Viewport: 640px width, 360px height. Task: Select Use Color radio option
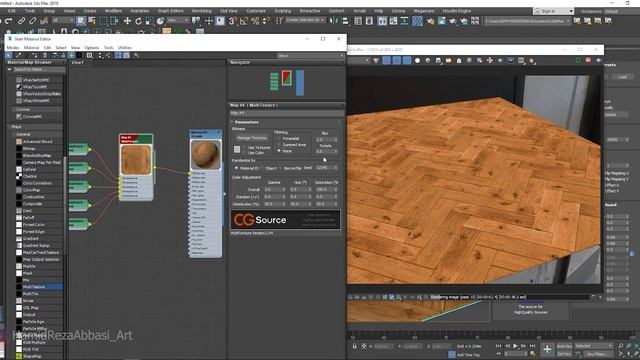[244, 153]
